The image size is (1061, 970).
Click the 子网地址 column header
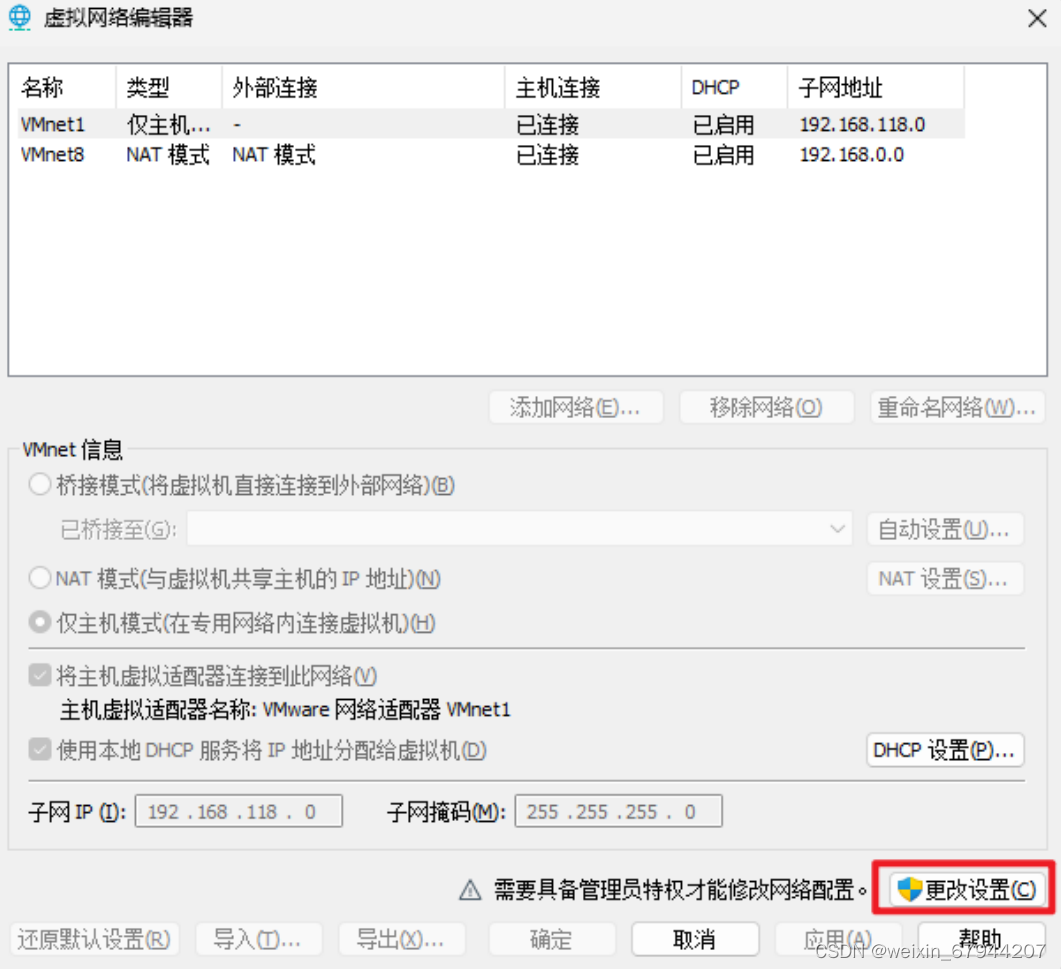[876, 87]
